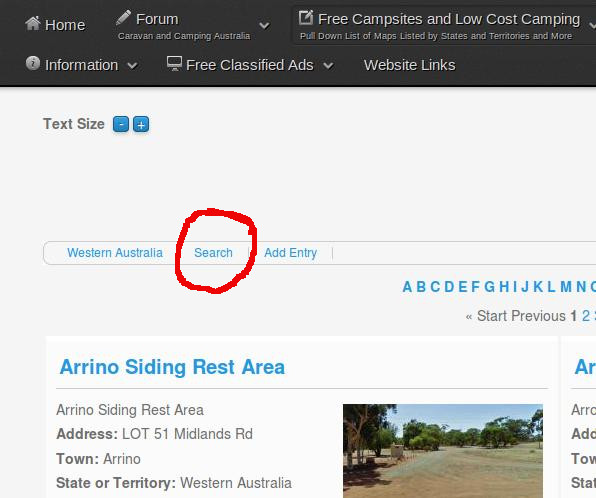596x498 pixels.
Task: Open the Arrino Siding Rest Area photo
Action: pyautogui.click(x=443, y=451)
